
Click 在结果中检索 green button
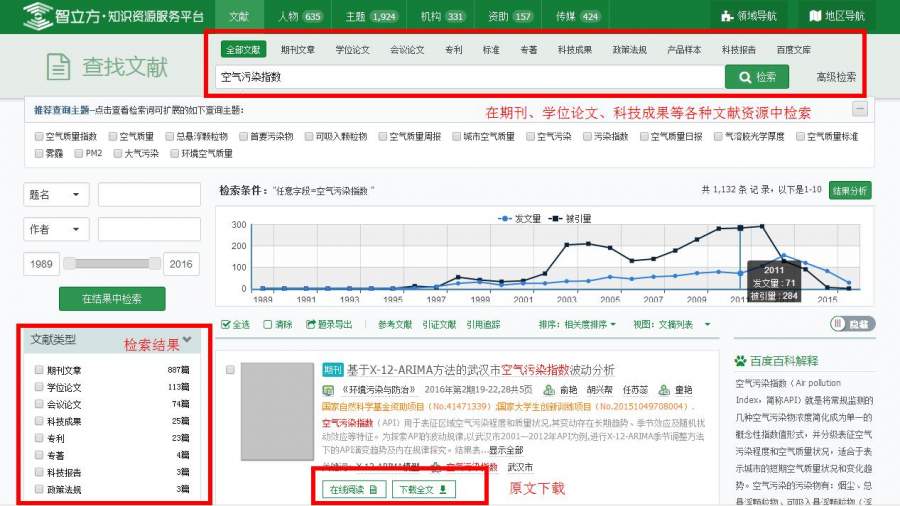[112, 298]
